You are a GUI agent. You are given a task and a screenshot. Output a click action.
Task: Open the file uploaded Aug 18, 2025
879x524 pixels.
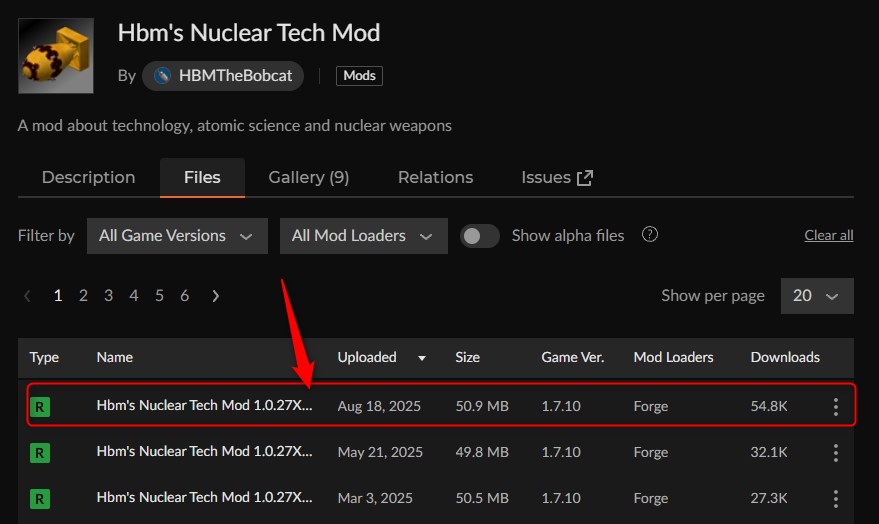pos(205,405)
